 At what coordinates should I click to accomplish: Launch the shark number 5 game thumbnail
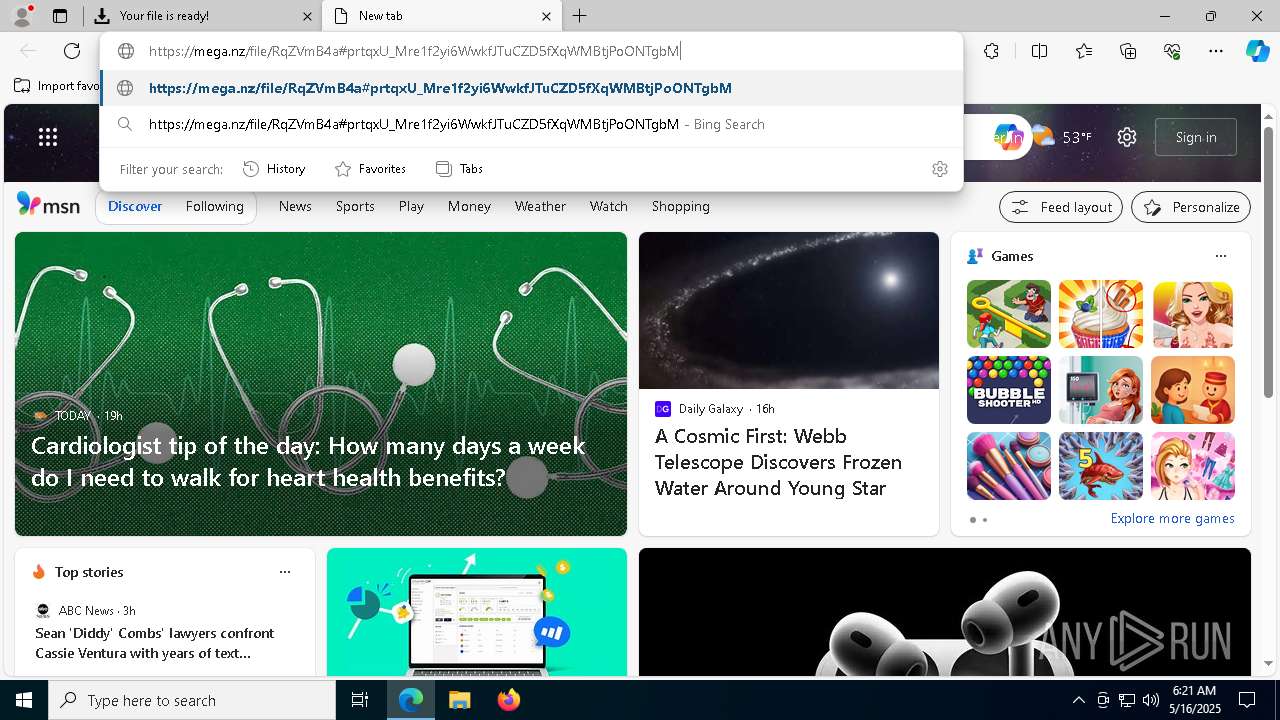tap(1100, 466)
